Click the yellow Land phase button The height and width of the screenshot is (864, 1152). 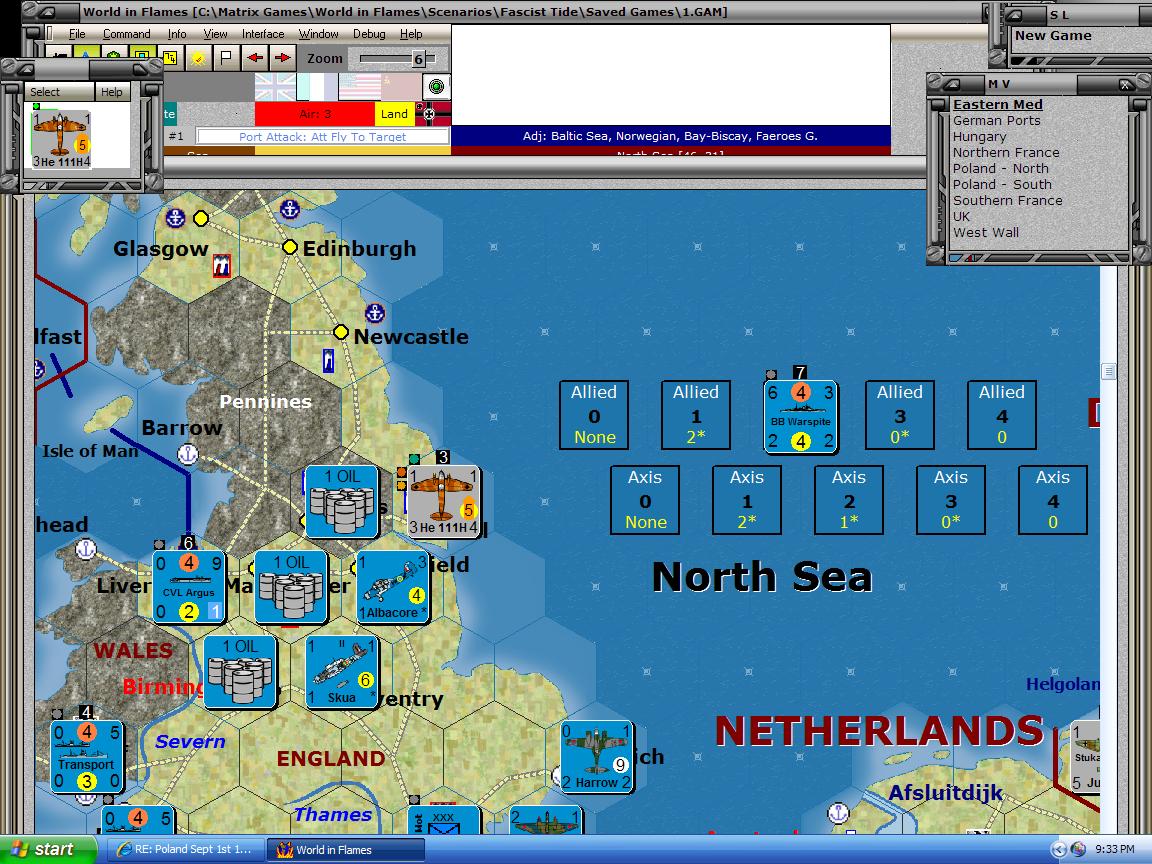[x=395, y=114]
